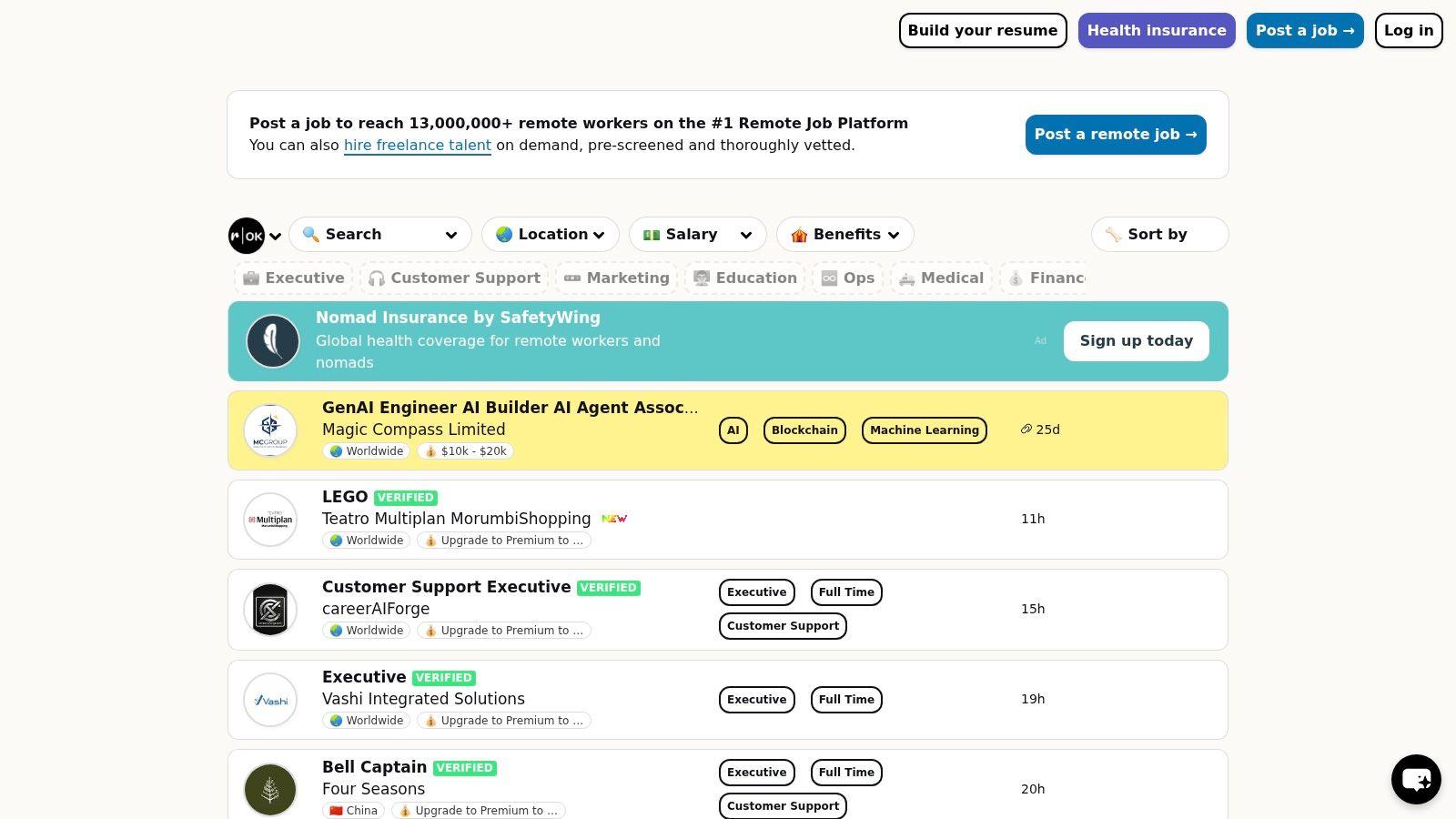Follow the hire freelance talent link
The image size is (1456, 819).
(x=418, y=146)
